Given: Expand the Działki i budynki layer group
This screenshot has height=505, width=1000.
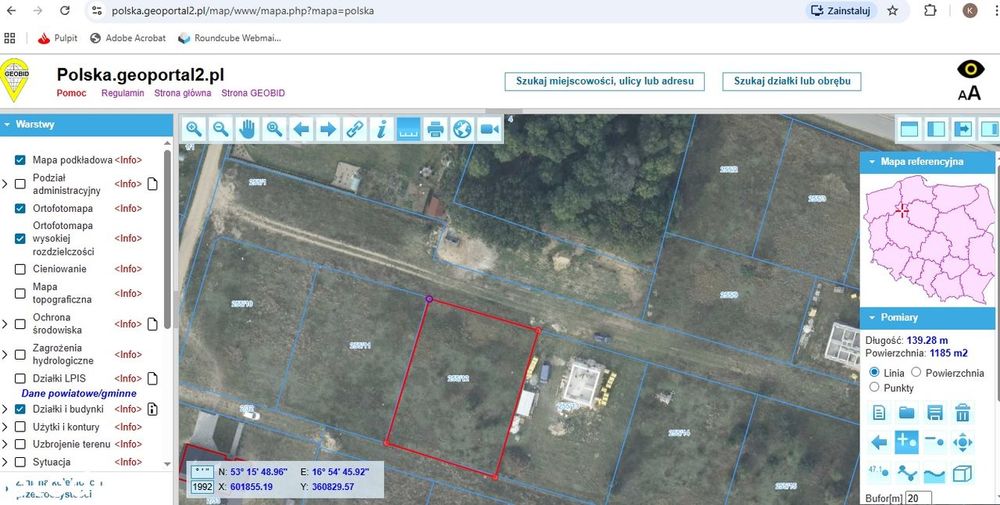Looking at the screenshot, I should point(5,409).
